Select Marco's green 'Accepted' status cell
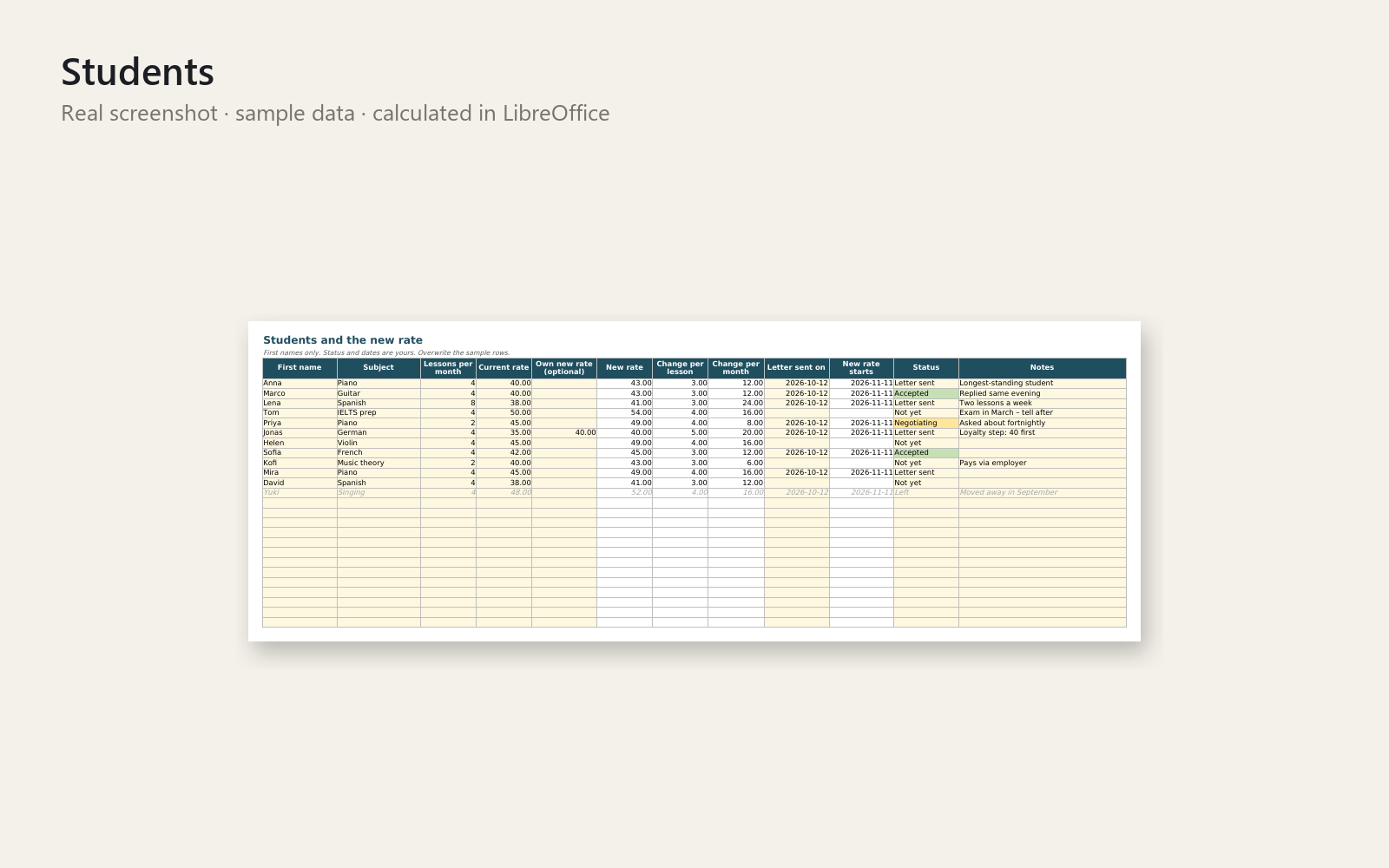Viewport: 1389px width, 868px height. click(926, 393)
